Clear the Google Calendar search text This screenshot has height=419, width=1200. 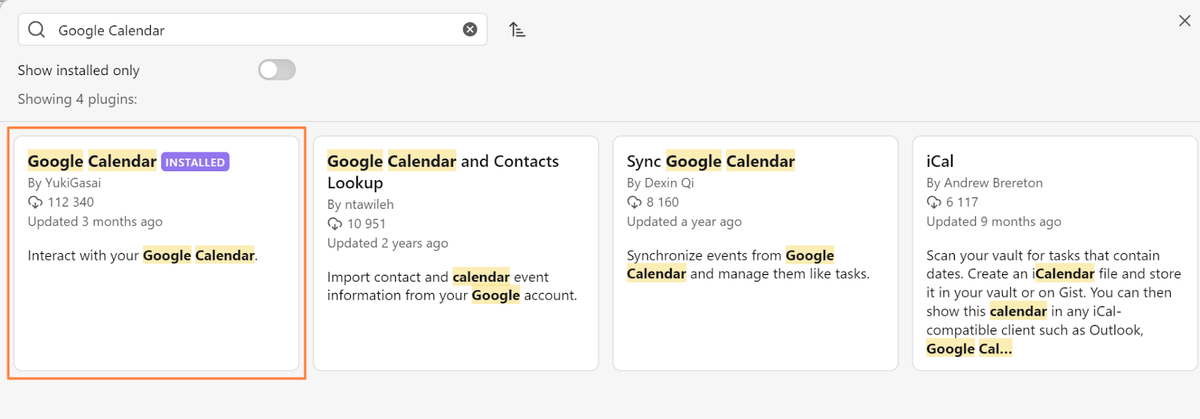[x=470, y=30]
